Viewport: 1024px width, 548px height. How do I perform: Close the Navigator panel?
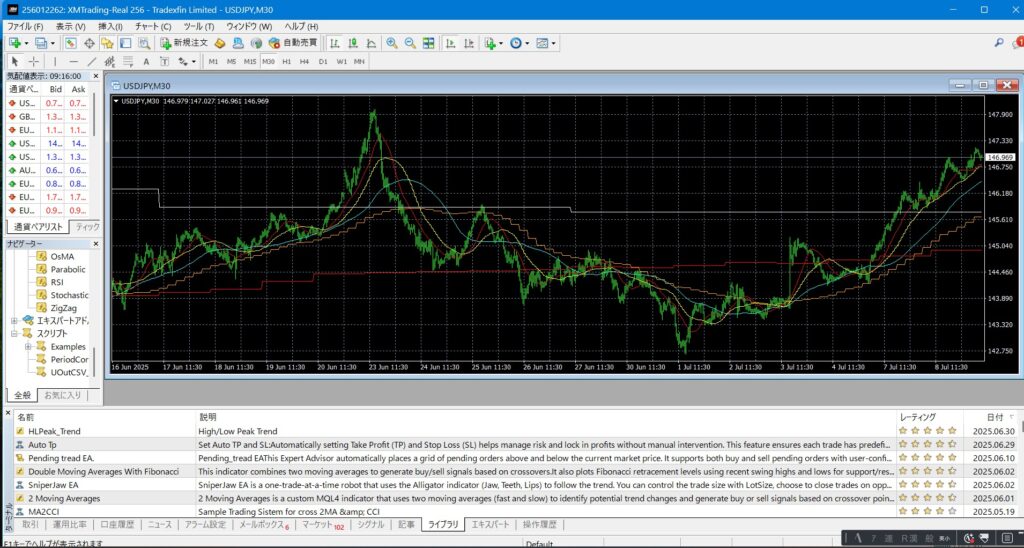[95, 244]
